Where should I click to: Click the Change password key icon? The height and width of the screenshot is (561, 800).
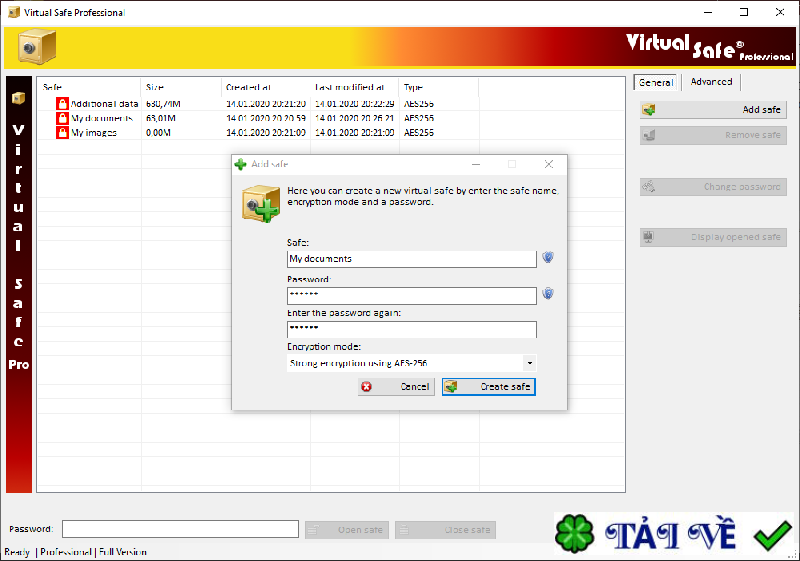649,187
